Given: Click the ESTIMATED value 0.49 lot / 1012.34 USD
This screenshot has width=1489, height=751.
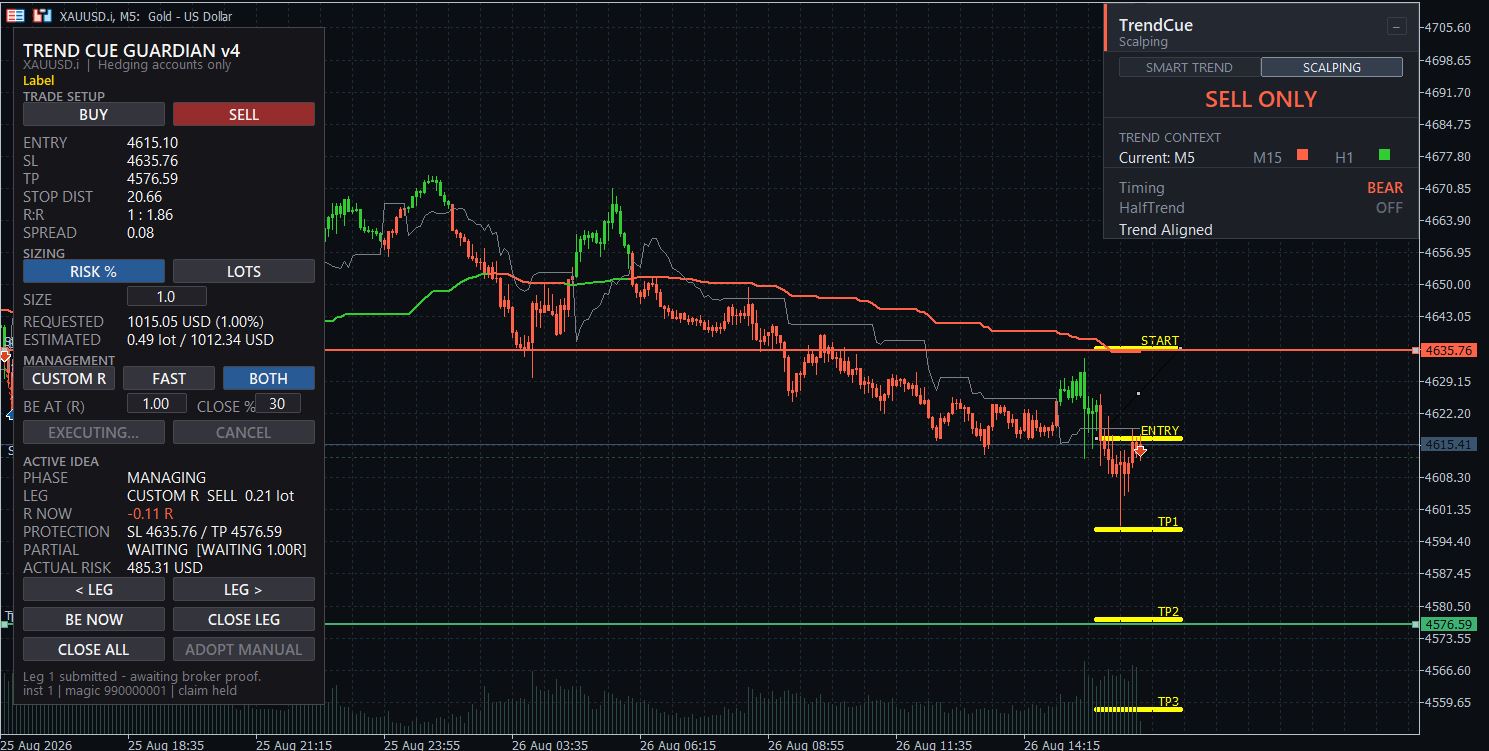Looking at the screenshot, I should pyautogui.click(x=200, y=340).
